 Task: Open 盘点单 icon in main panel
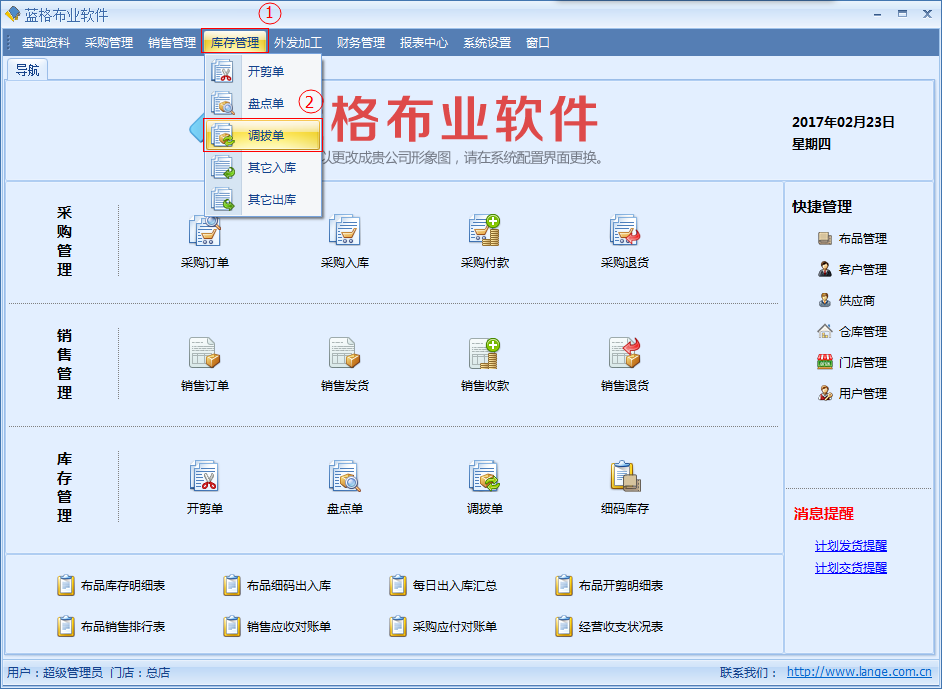[x=345, y=476]
